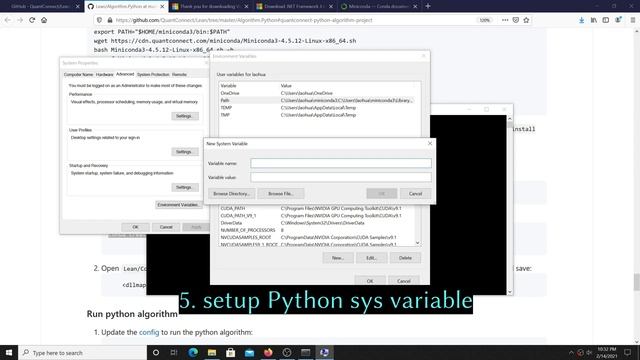Click Cancel in System Properties window
Screen dimensions: 640x360
coord(166,227)
